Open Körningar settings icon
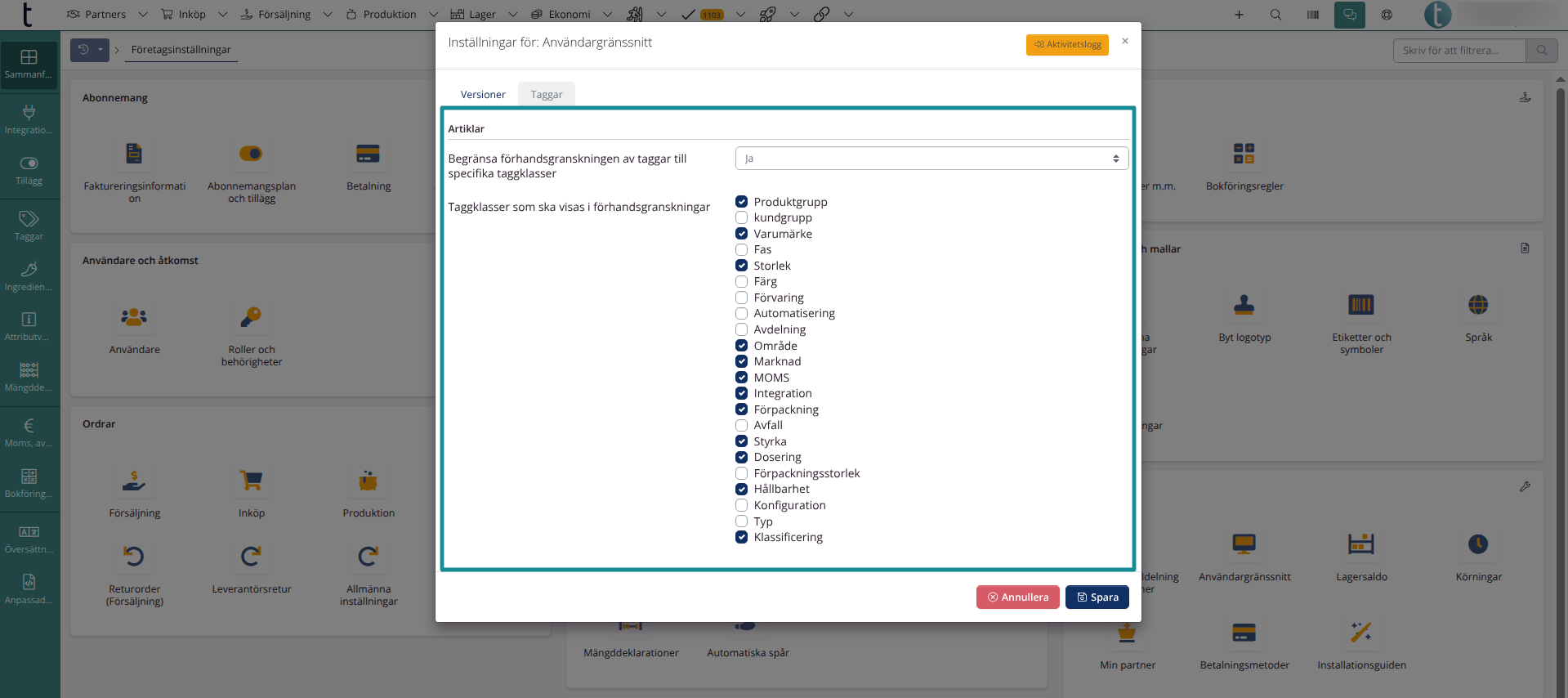The width and height of the screenshot is (1568, 698). pyautogui.click(x=1478, y=544)
